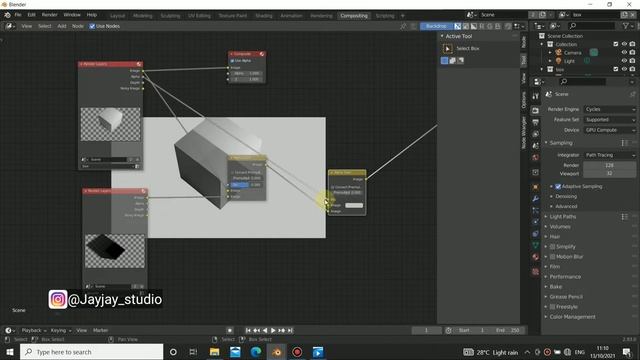
Task: Open the Modifier wrench properties tab
Action: [536, 199]
